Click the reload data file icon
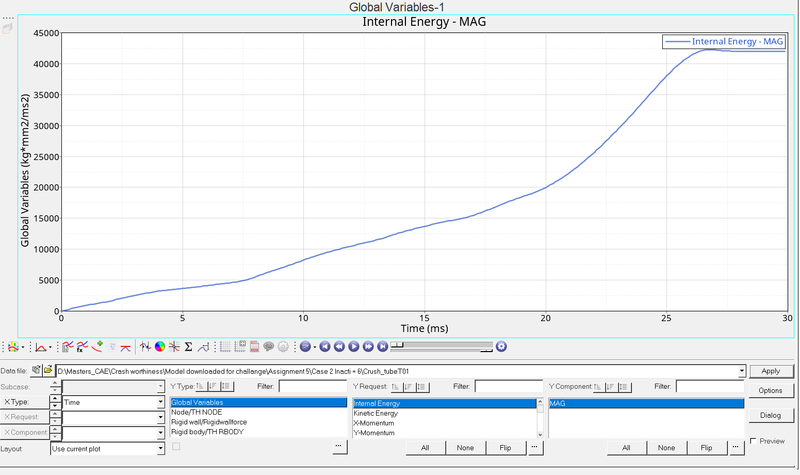 (36, 370)
